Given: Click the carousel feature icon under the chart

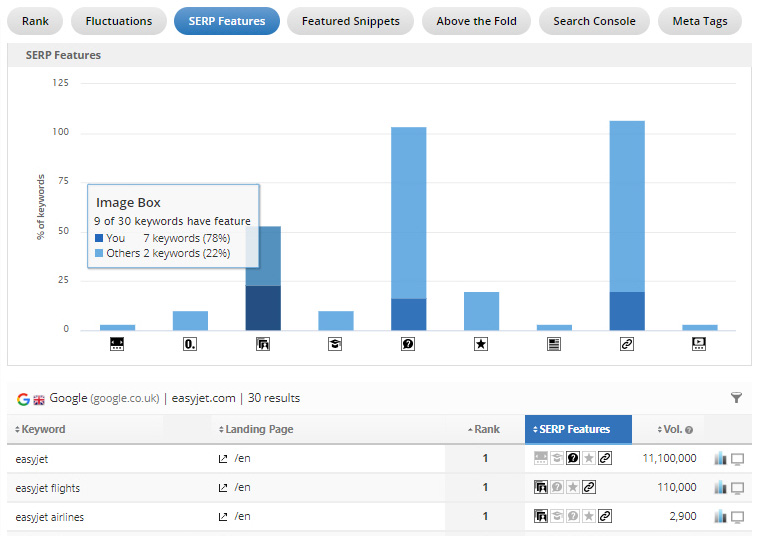Looking at the screenshot, I should [x=117, y=344].
